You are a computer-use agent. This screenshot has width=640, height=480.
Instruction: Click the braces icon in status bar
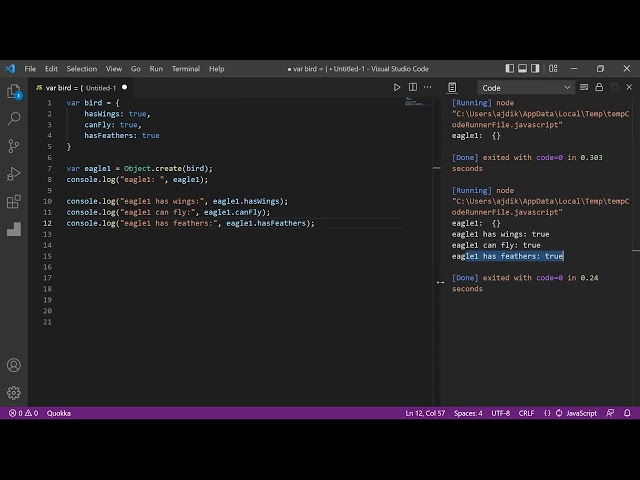(x=547, y=413)
